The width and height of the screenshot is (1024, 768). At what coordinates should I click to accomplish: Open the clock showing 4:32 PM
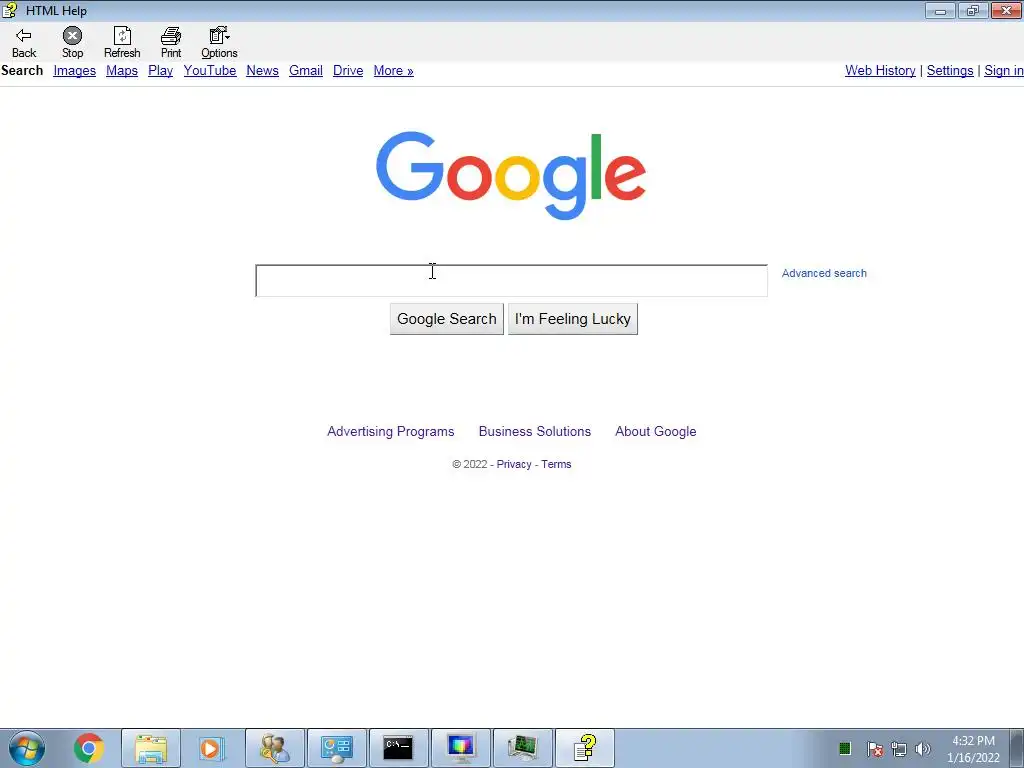(973, 749)
